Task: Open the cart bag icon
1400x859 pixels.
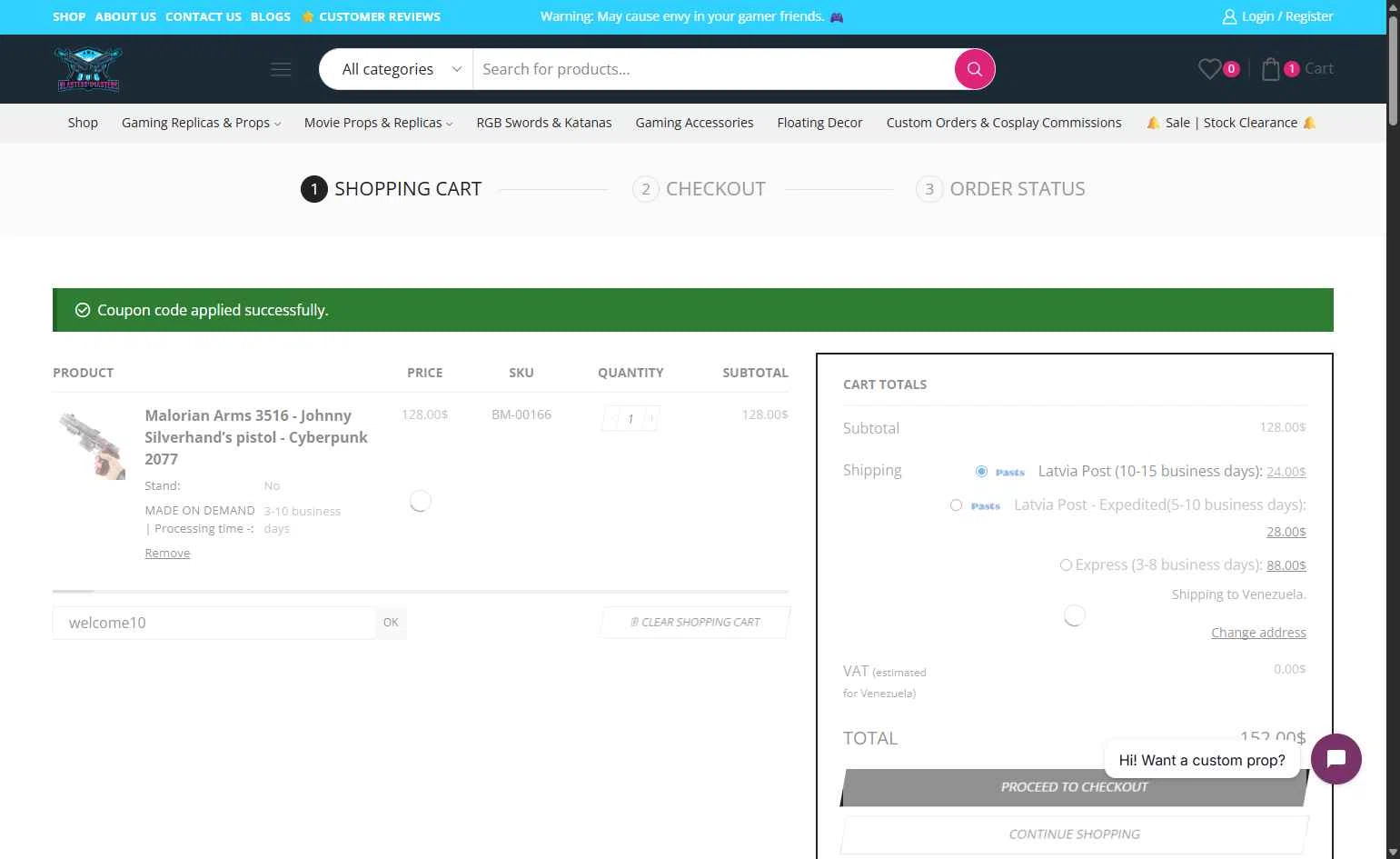Action: point(1271,68)
